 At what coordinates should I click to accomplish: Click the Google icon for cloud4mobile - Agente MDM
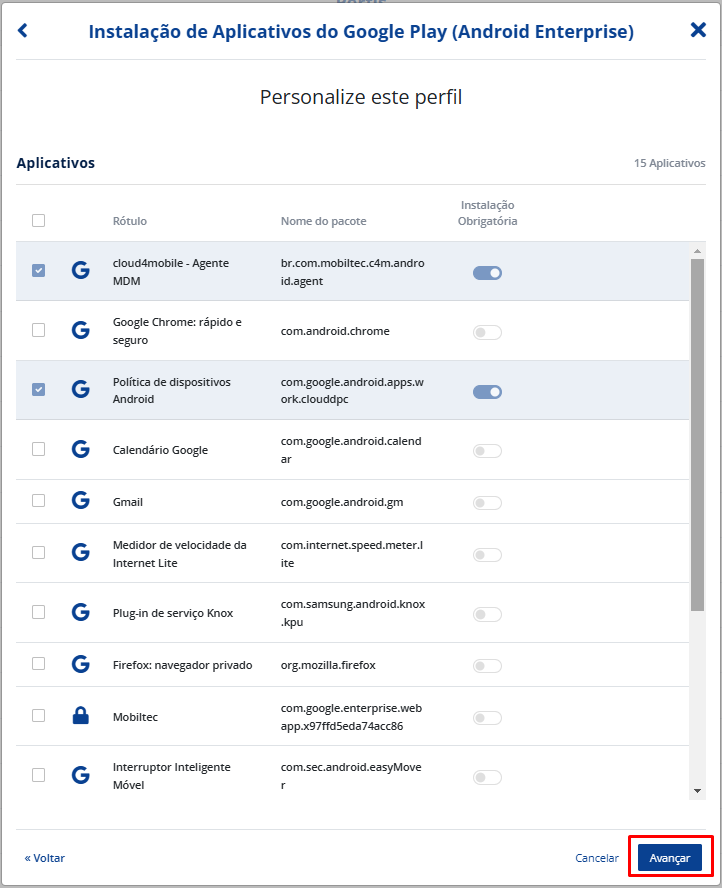[80, 271]
